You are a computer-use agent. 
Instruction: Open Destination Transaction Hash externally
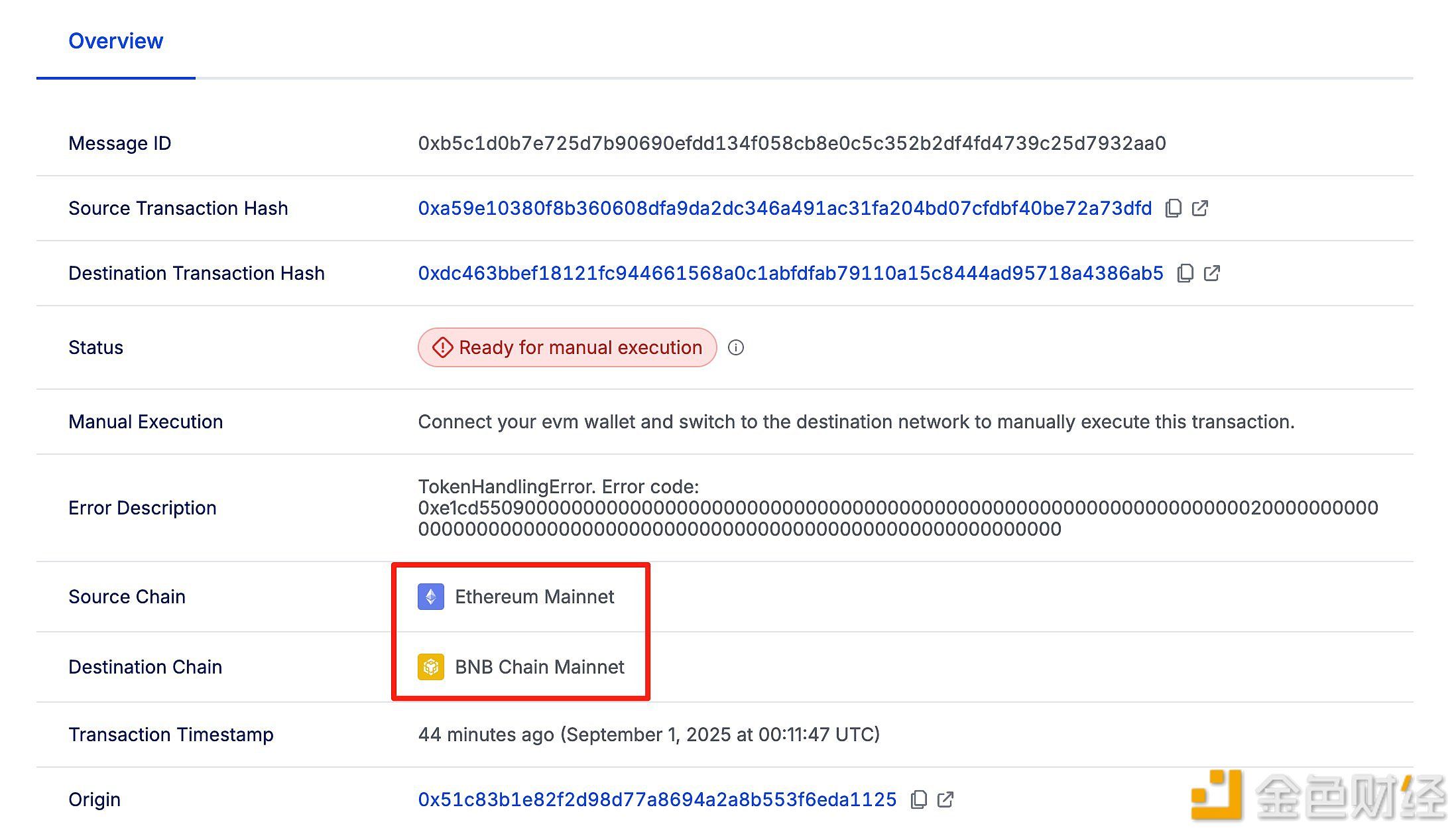tap(1212, 273)
